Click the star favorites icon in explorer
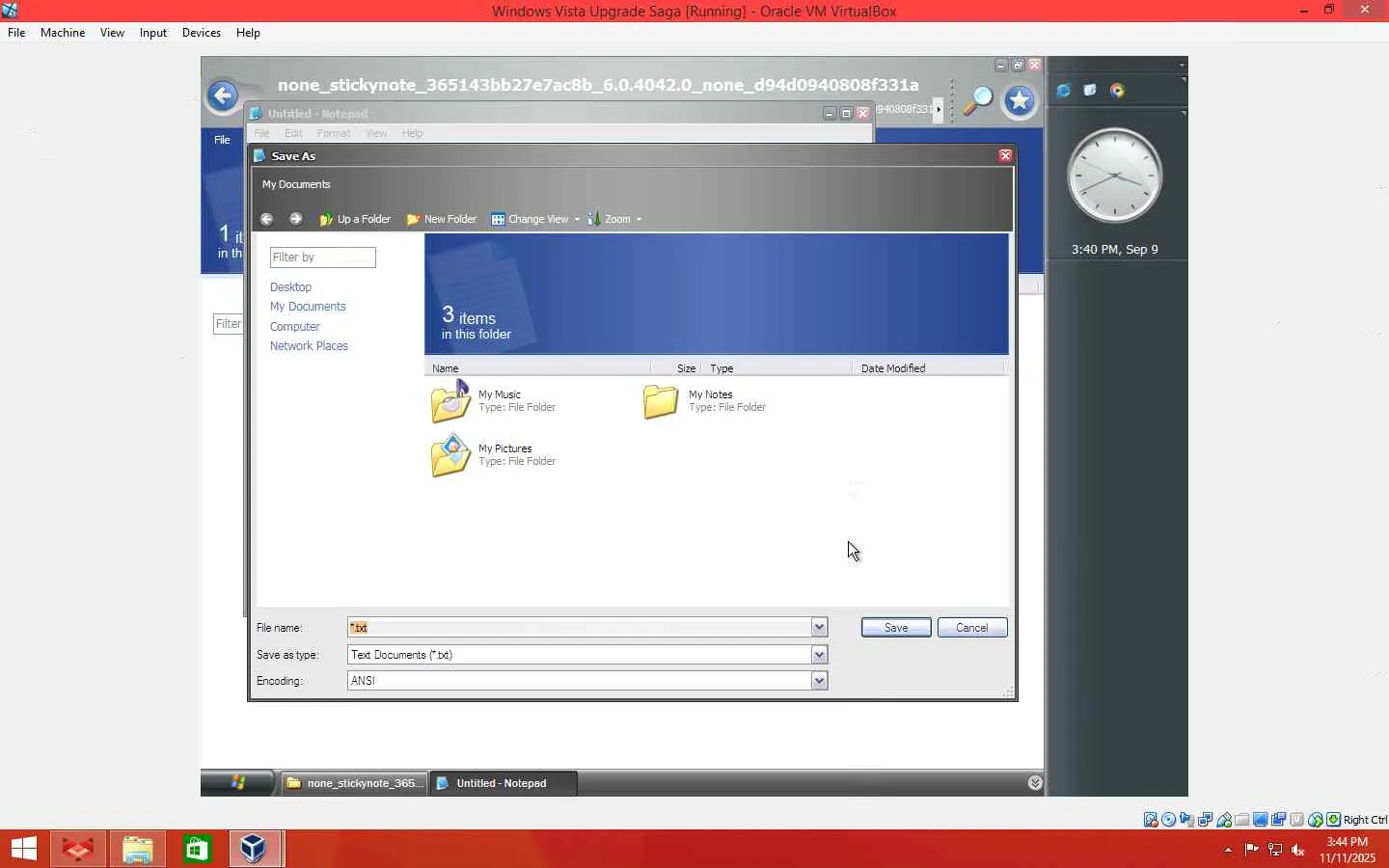 1020,100
